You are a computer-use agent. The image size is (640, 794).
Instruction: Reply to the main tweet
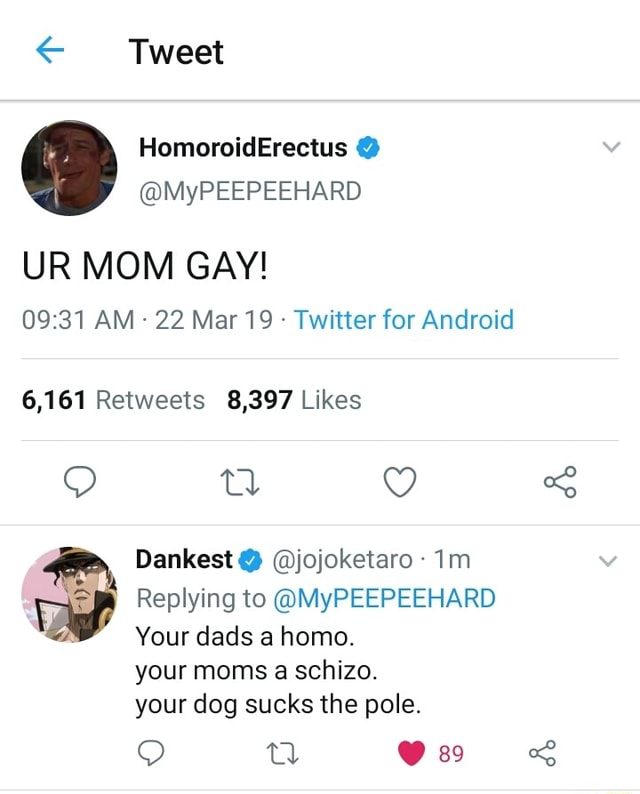coord(78,483)
